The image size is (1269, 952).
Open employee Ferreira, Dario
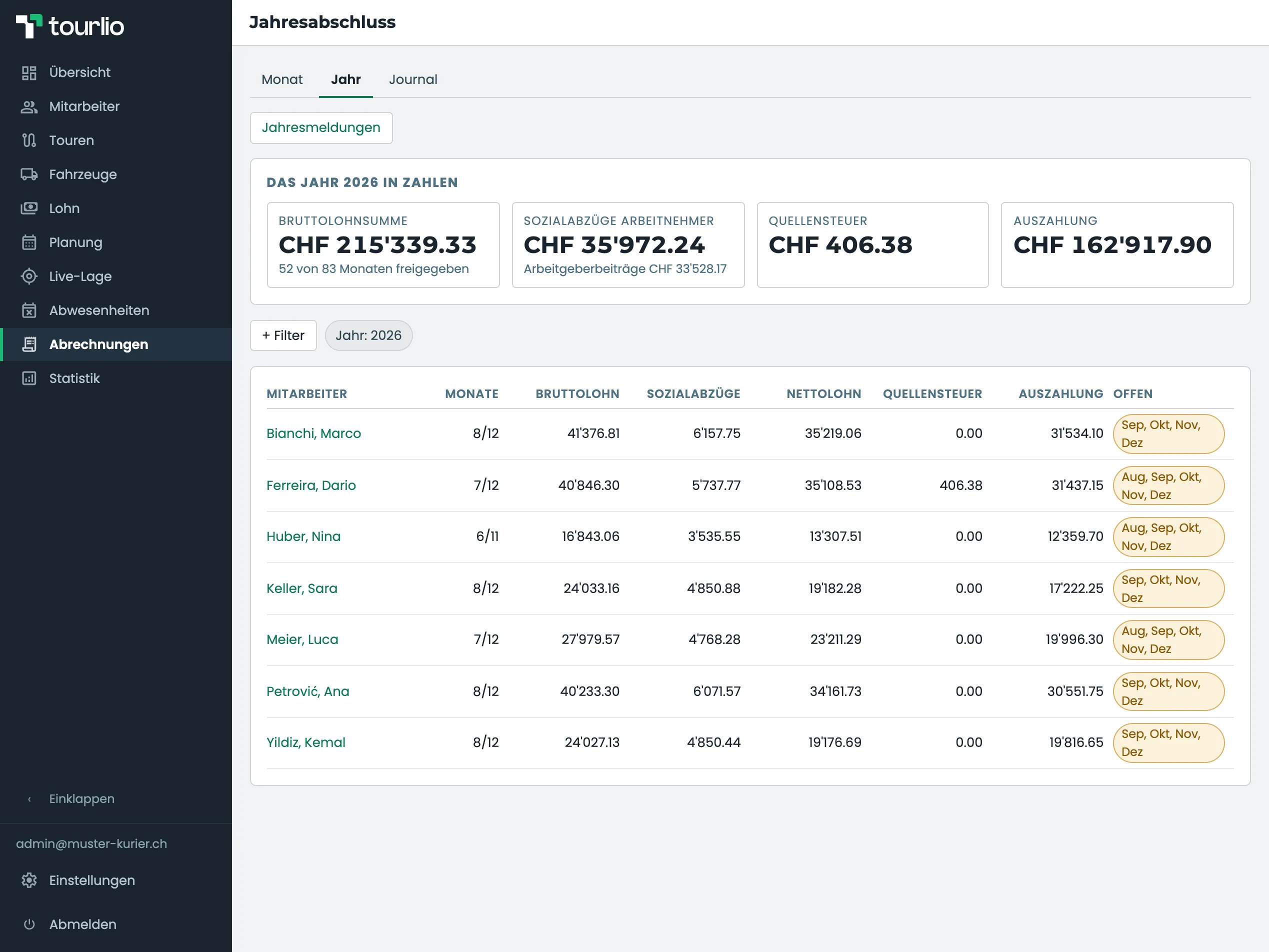pos(311,485)
